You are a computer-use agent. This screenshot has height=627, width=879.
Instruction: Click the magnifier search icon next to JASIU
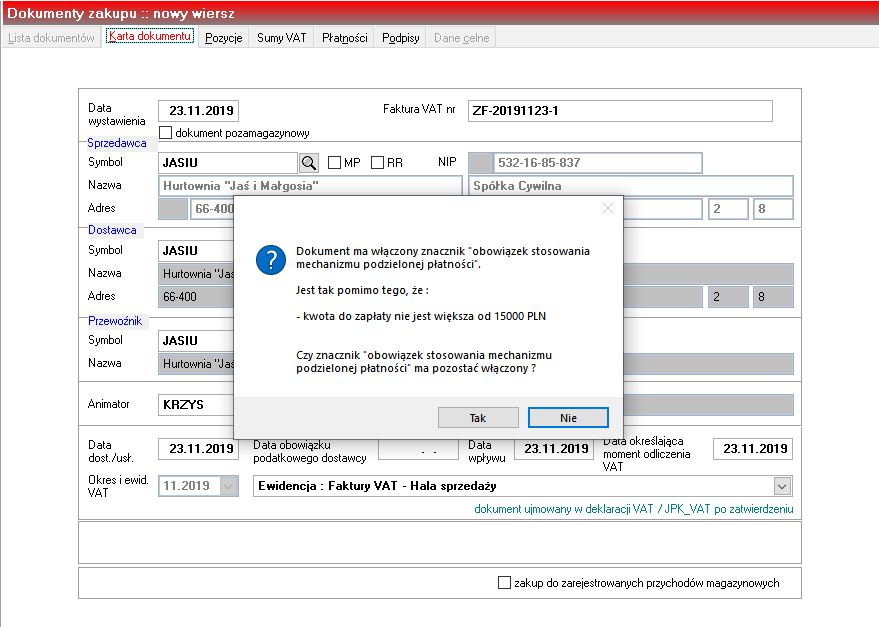309,163
